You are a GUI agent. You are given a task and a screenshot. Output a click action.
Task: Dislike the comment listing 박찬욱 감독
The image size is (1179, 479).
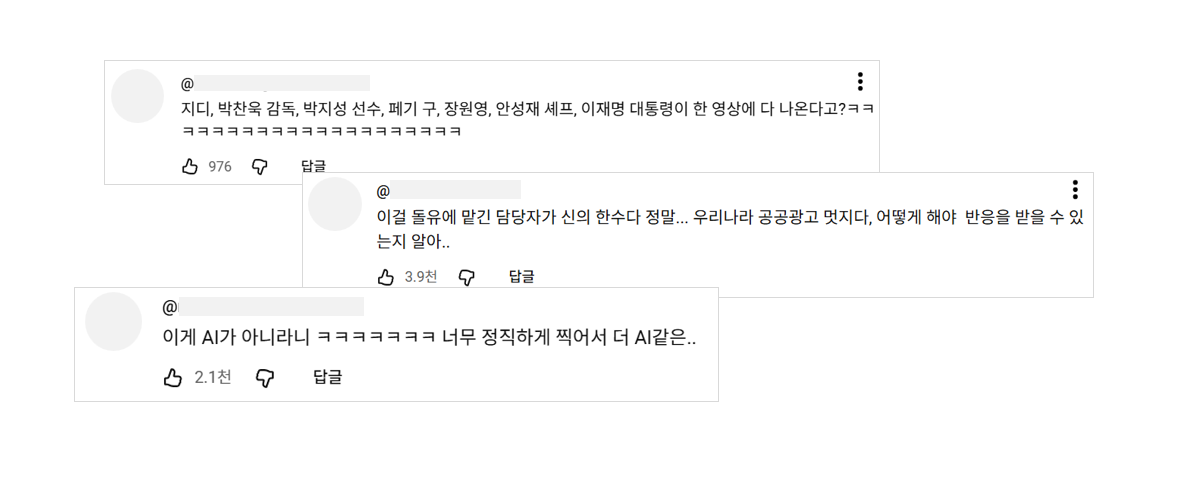click(260, 167)
